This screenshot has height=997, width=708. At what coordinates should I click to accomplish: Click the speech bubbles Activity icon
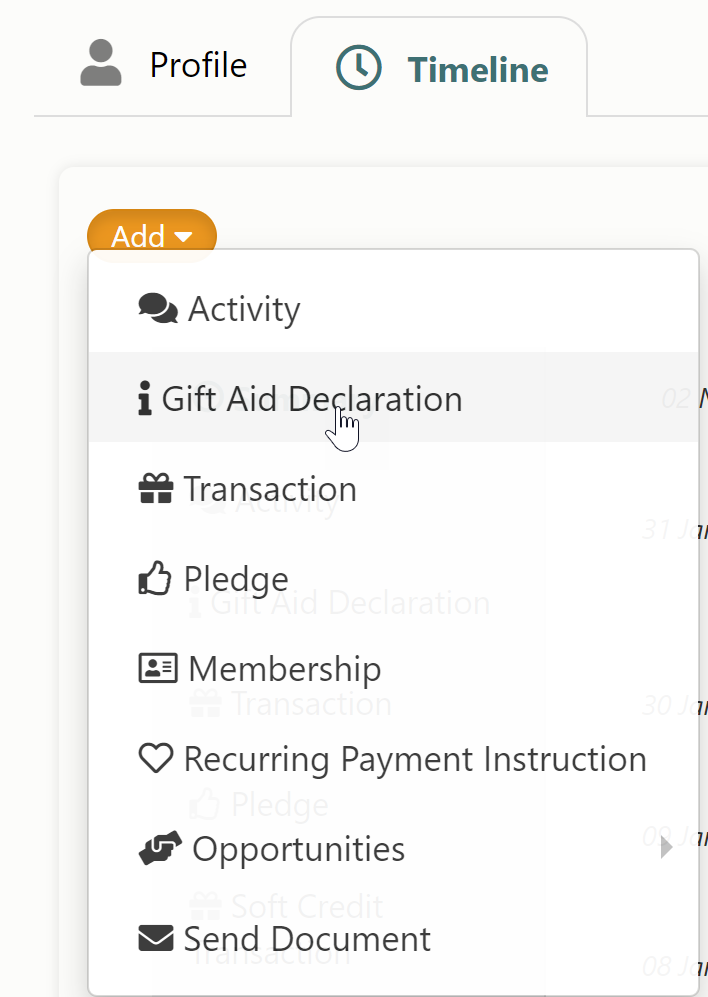(158, 308)
